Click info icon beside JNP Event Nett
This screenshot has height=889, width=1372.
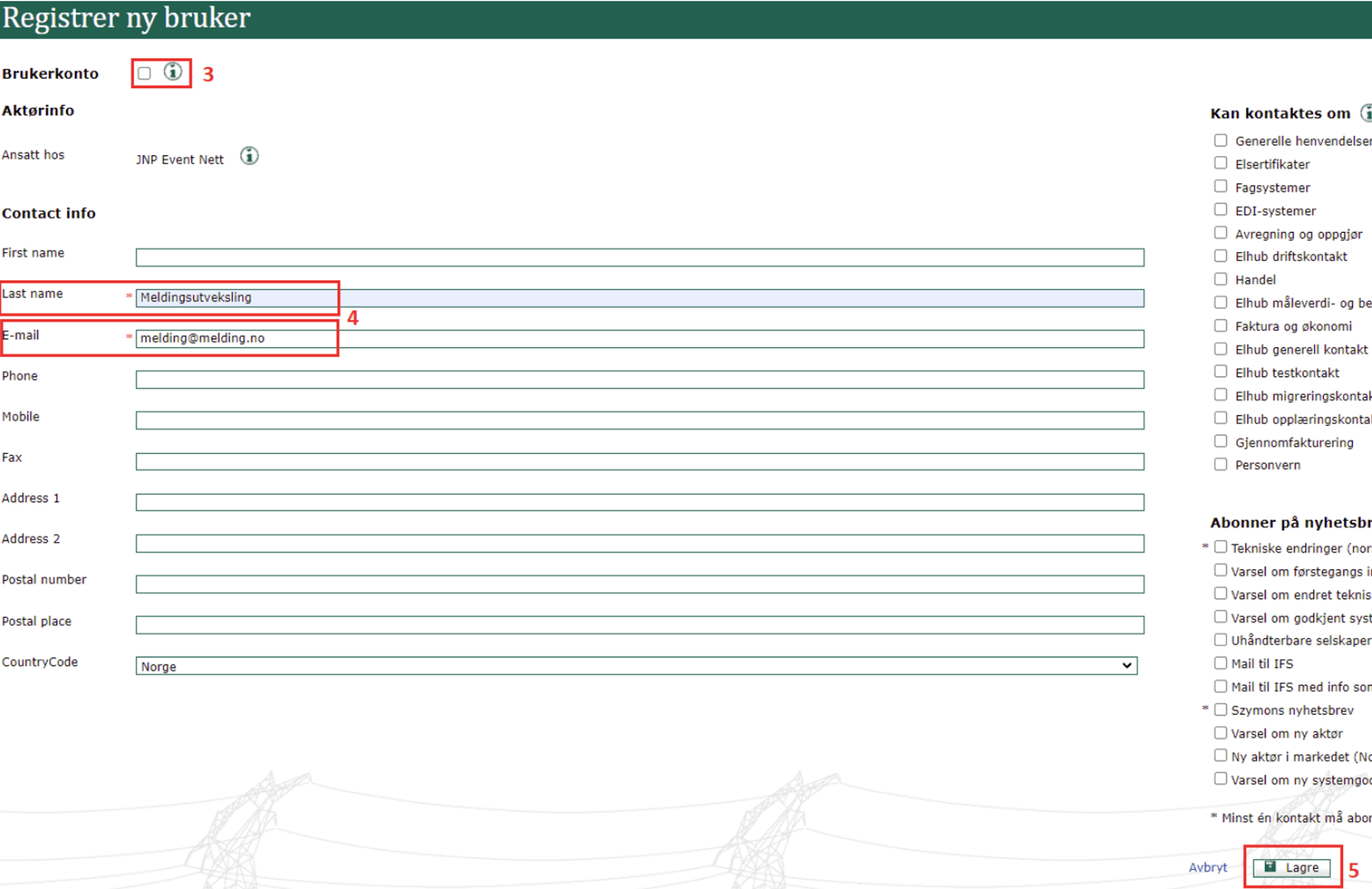tap(249, 156)
